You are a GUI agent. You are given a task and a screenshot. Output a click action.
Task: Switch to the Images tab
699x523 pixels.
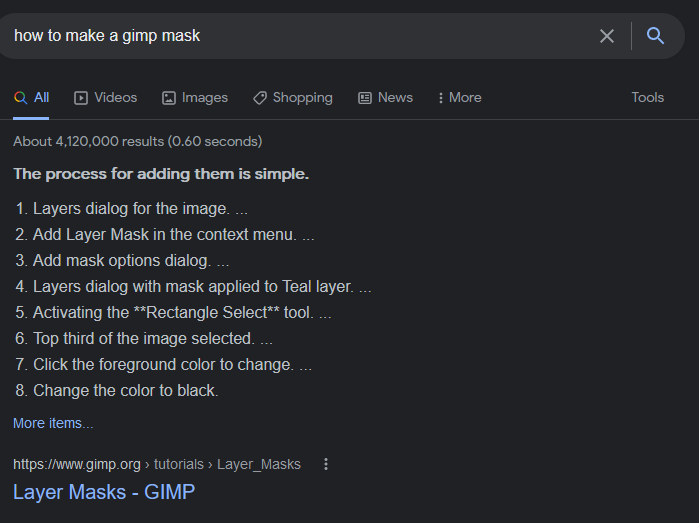(195, 98)
